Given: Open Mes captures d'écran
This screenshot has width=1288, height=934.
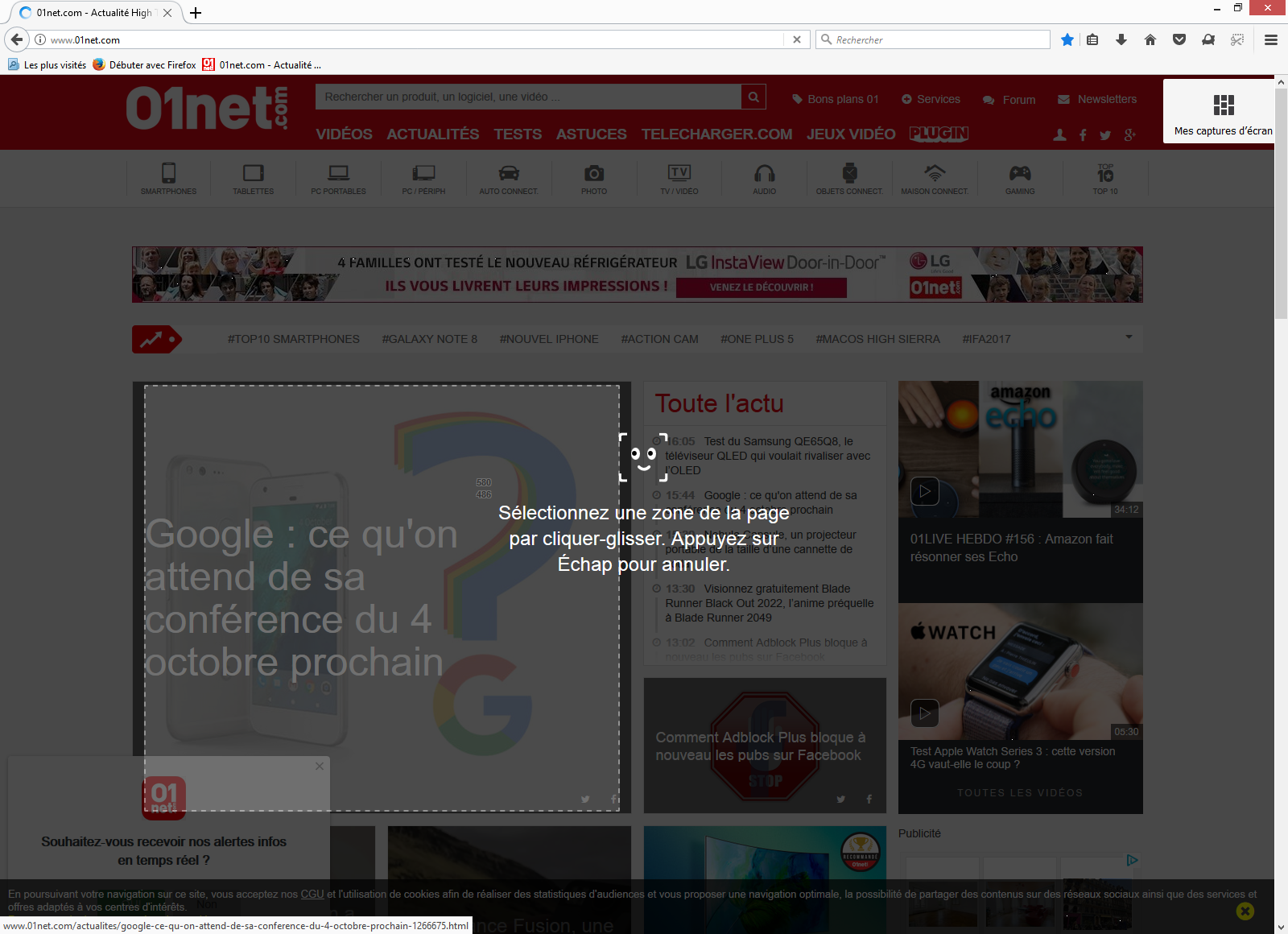Looking at the screenshot, I should click(x=1222, y=112).
